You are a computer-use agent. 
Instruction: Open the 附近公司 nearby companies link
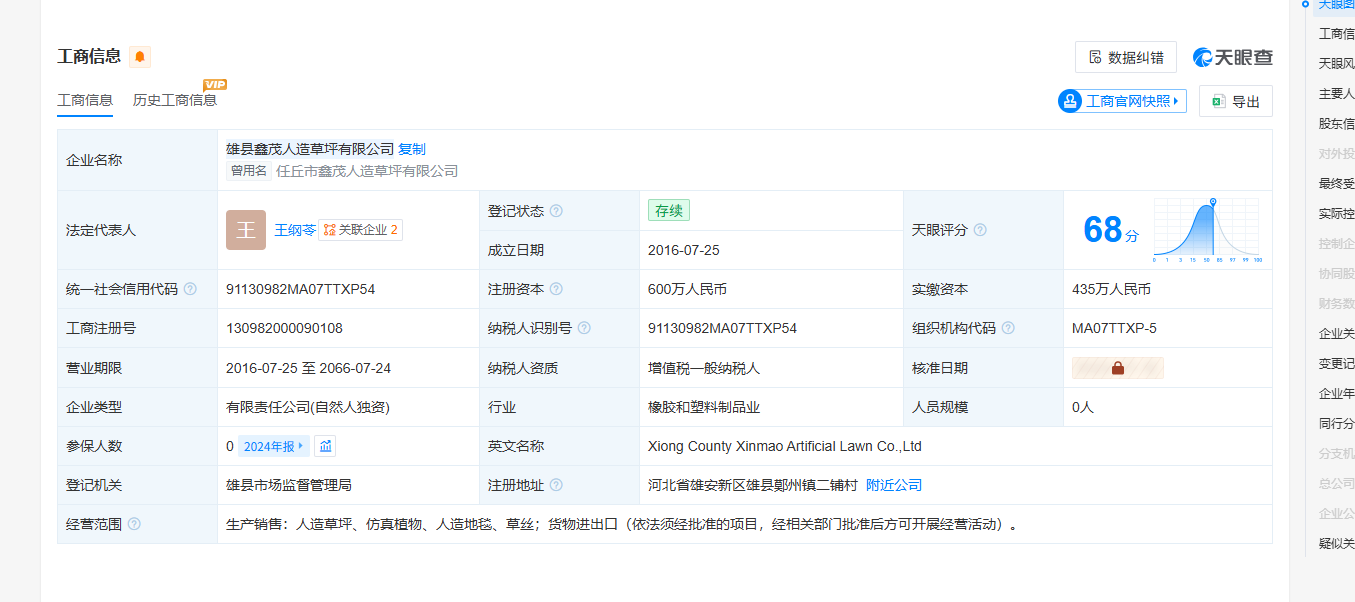[894, 485]
